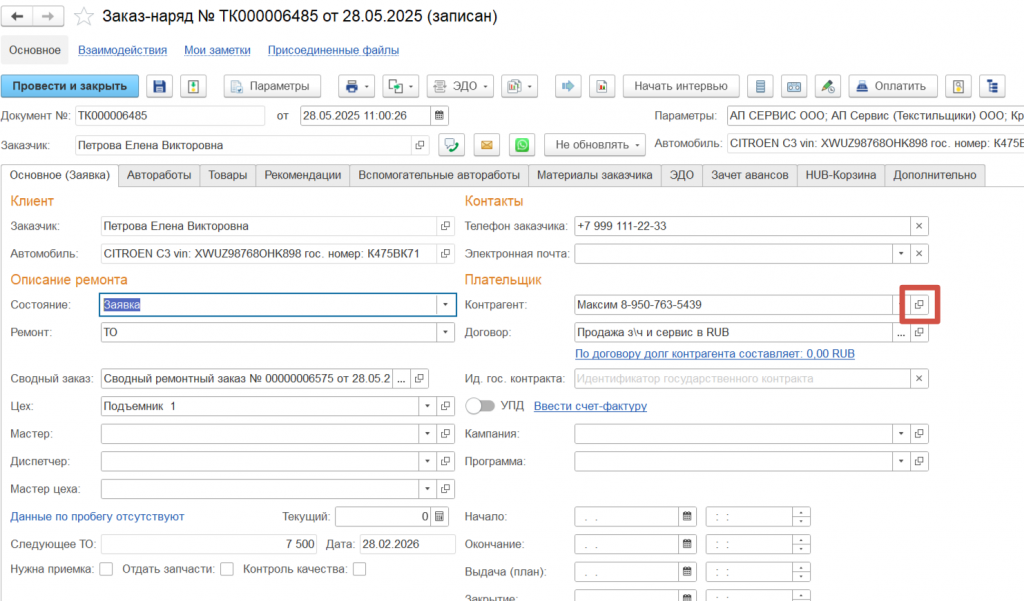
Task: Click the open icon next to Контрагент
Action: tap(920, 304)
